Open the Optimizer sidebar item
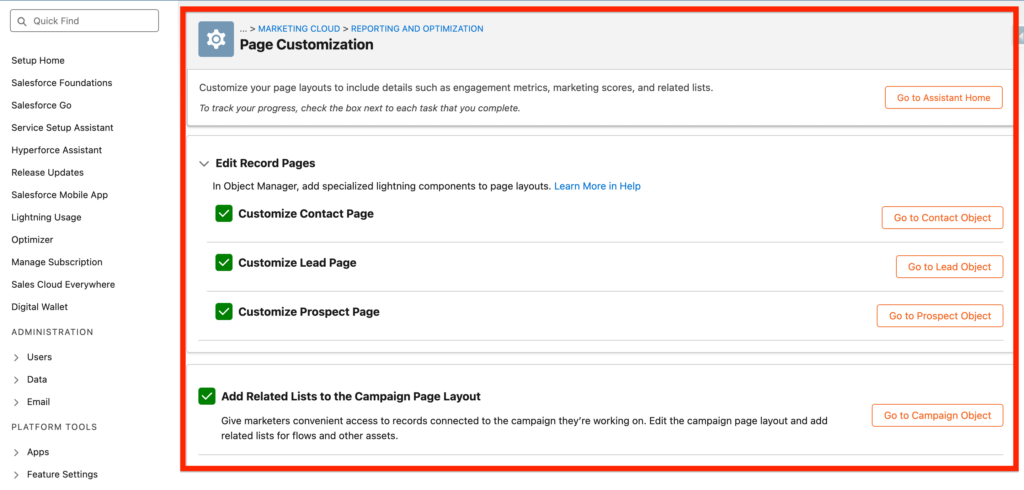Image resolution: width=1024 pixels, height=490 pixels. pyautogui.click(x=32, y=240)
